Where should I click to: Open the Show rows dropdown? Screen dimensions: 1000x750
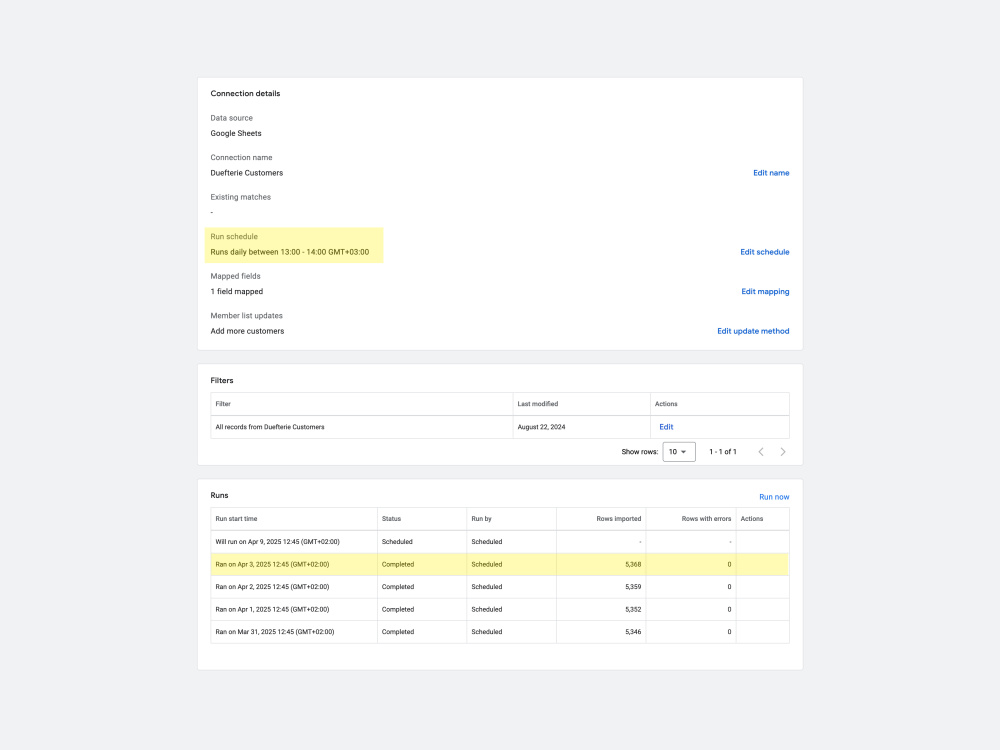679,452
